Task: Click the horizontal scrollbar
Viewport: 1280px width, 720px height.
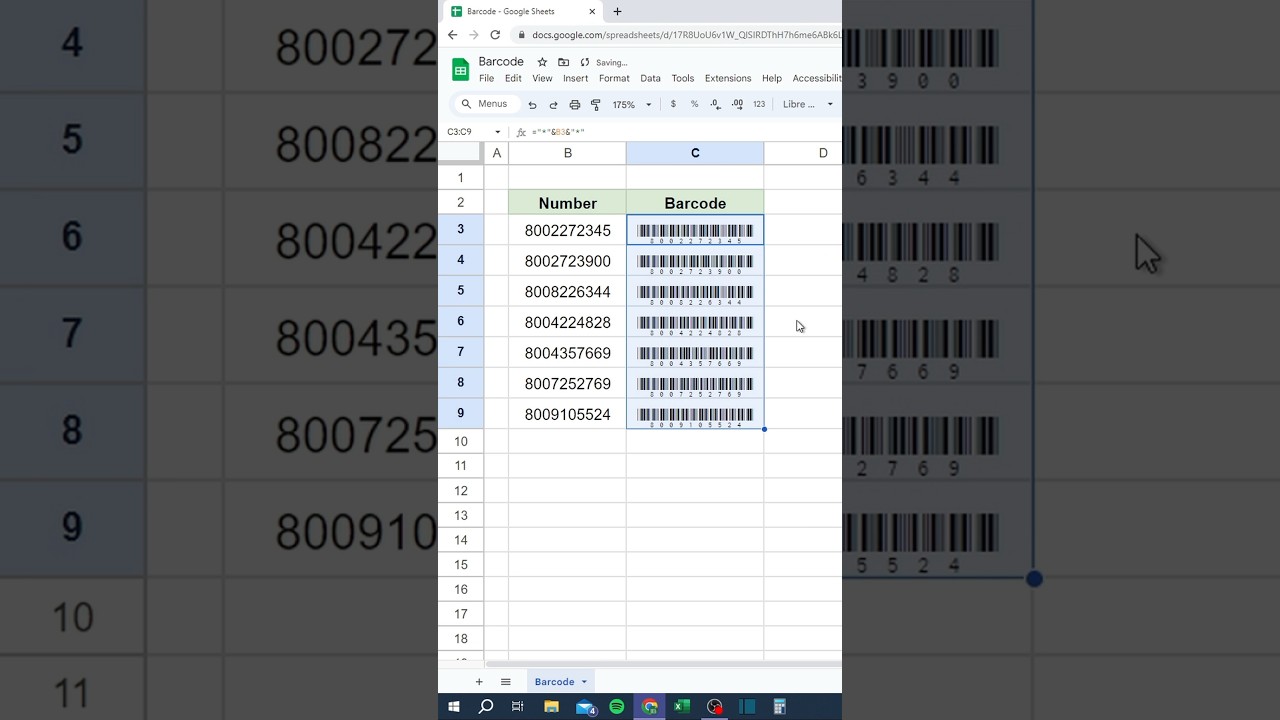Action: coord(663,663)
